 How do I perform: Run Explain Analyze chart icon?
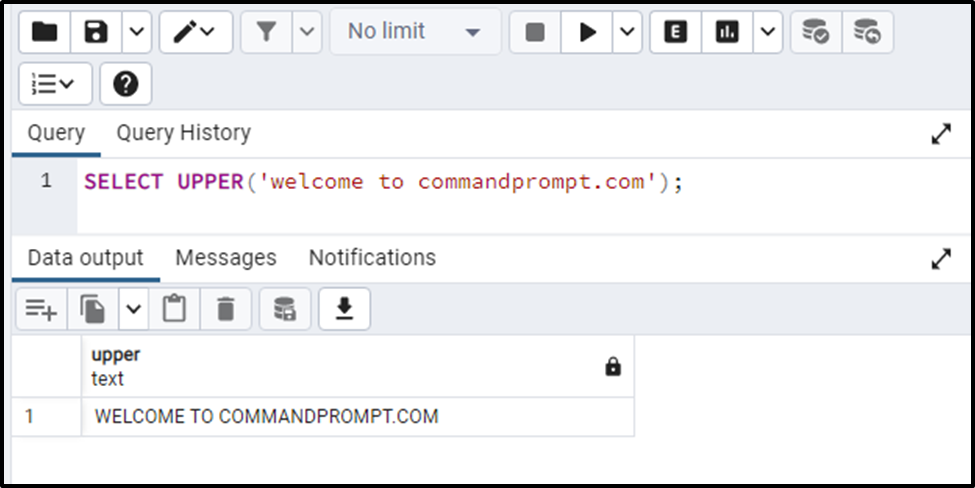[x=727, y=32]
